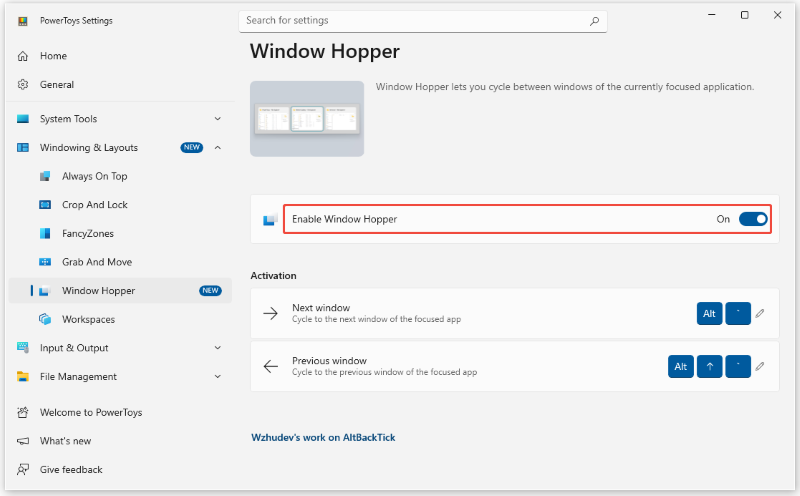Screen dimensions: 800x496
Task: Collapse the Windowing & Layouts chevron
Action: (x=218, y=147)
